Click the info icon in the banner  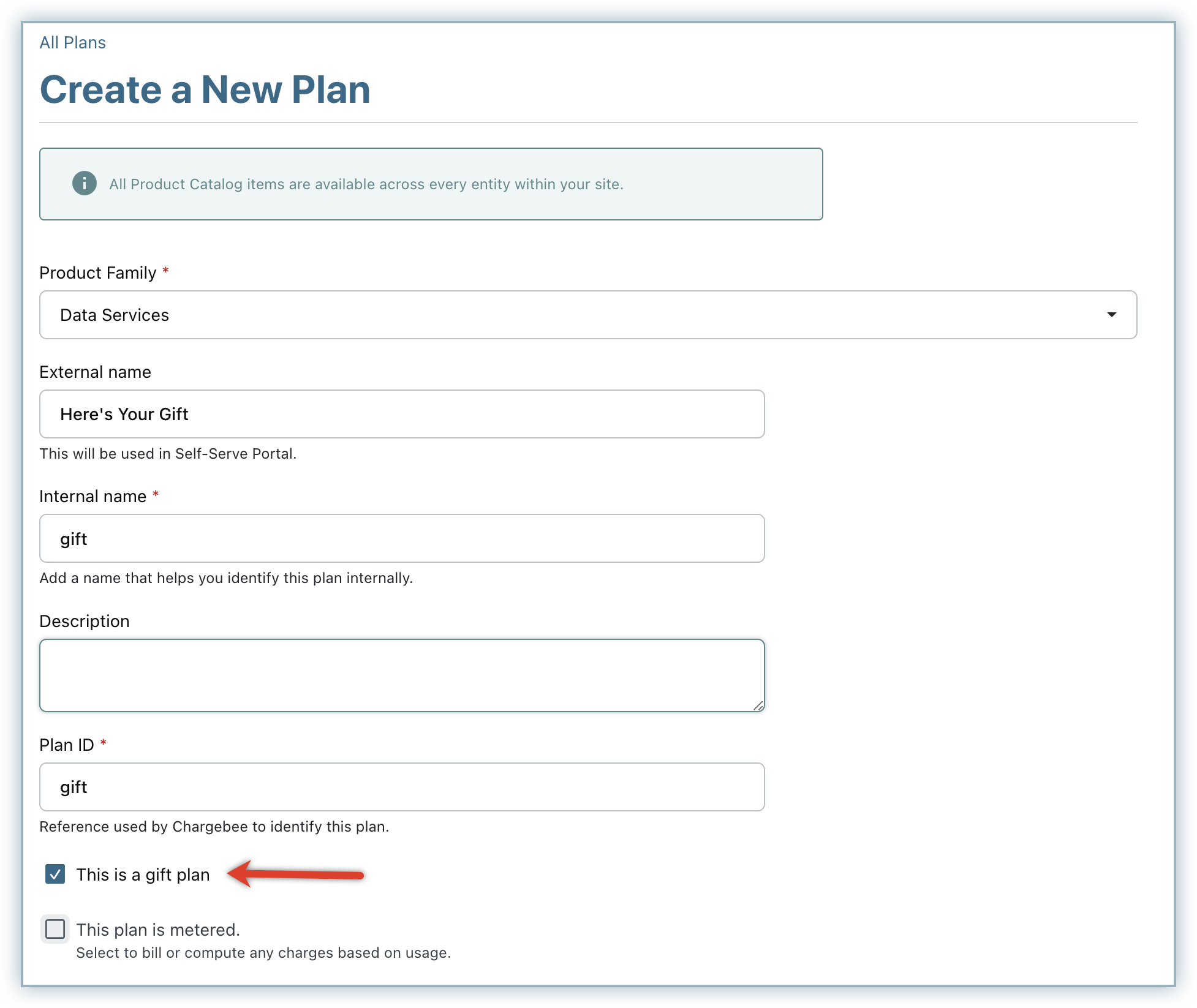click(85, 184)
